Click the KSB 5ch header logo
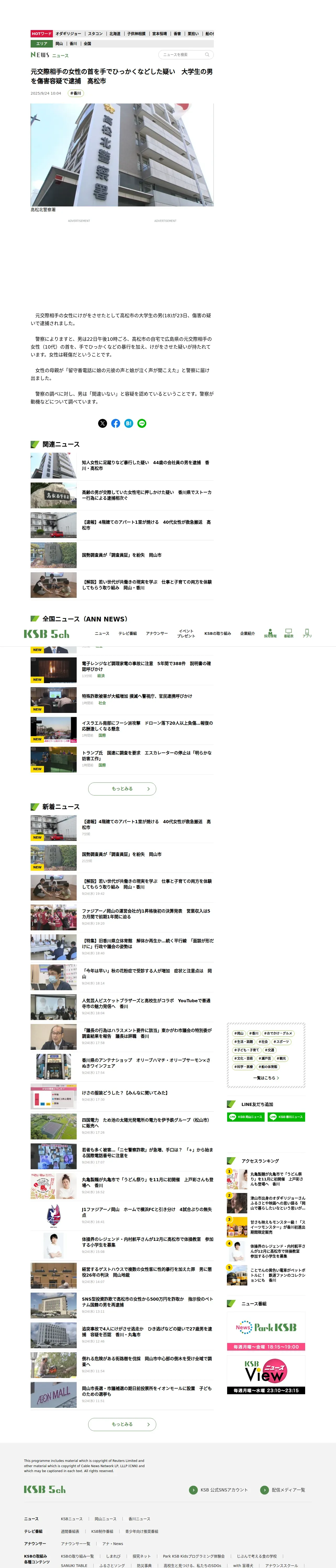 [46, 634]
